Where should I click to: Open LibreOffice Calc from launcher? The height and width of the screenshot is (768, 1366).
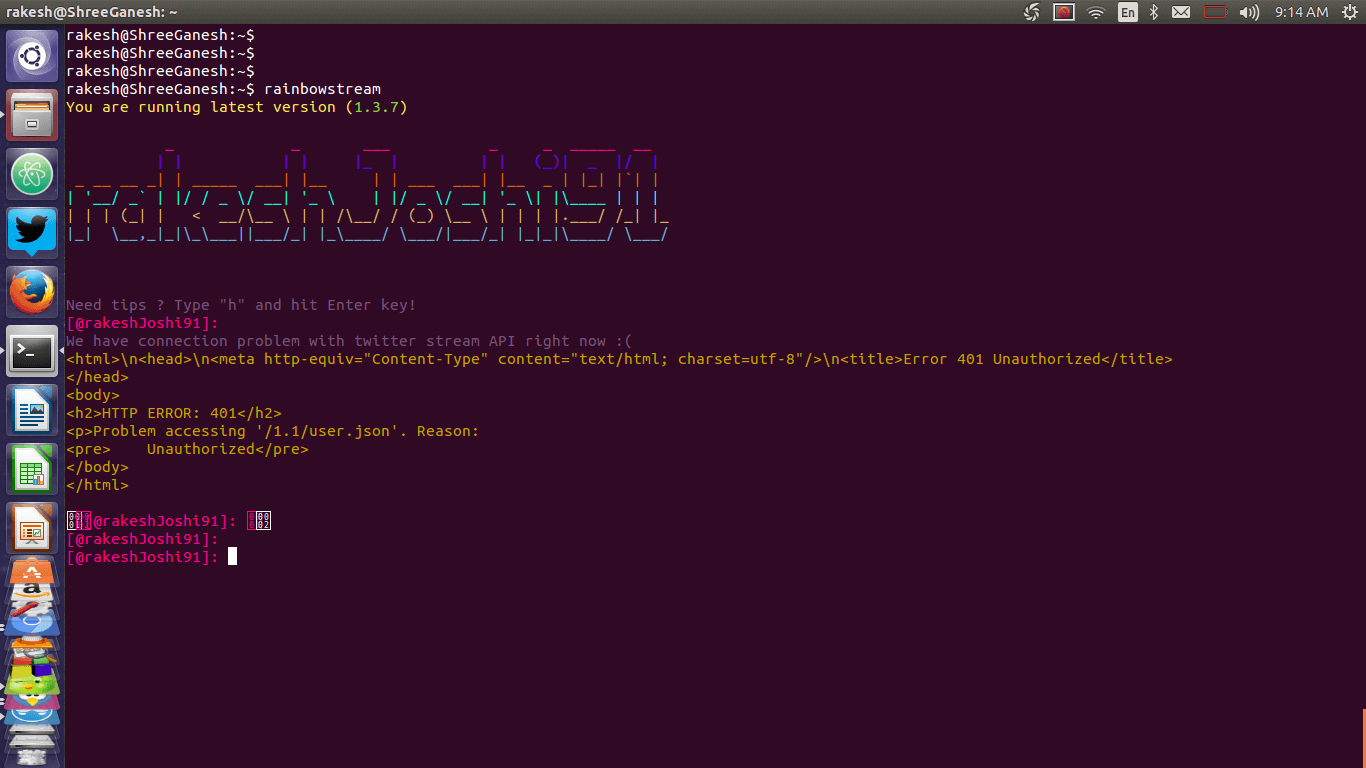coord(32,469)
